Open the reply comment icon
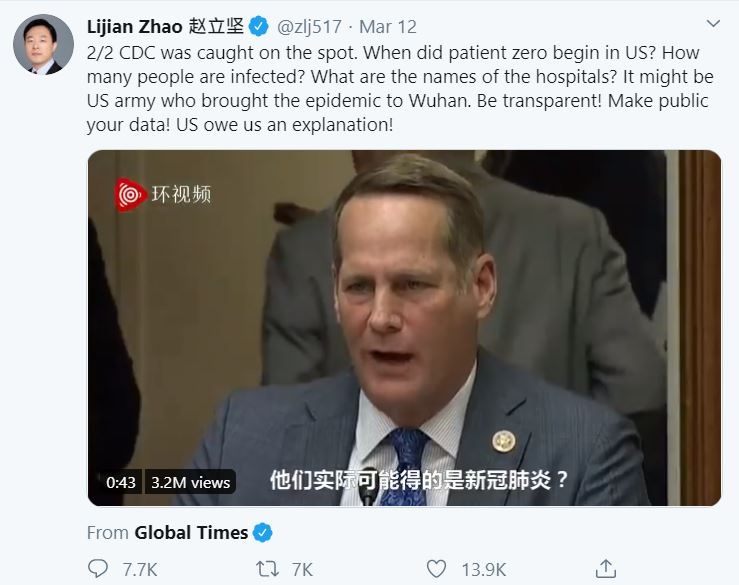 [x=98, y=569]
